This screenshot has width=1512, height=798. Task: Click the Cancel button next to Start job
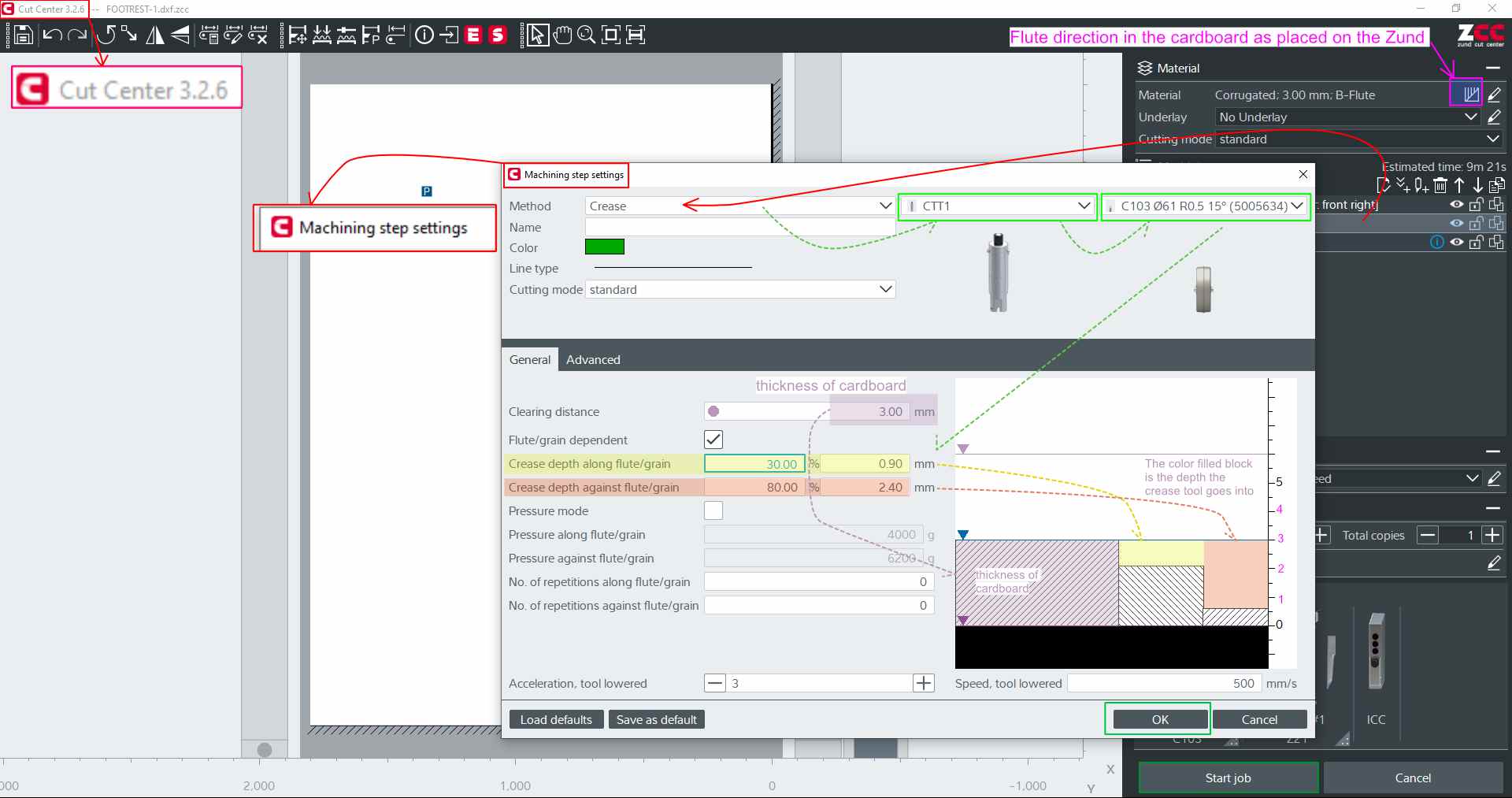(1413, 778)
